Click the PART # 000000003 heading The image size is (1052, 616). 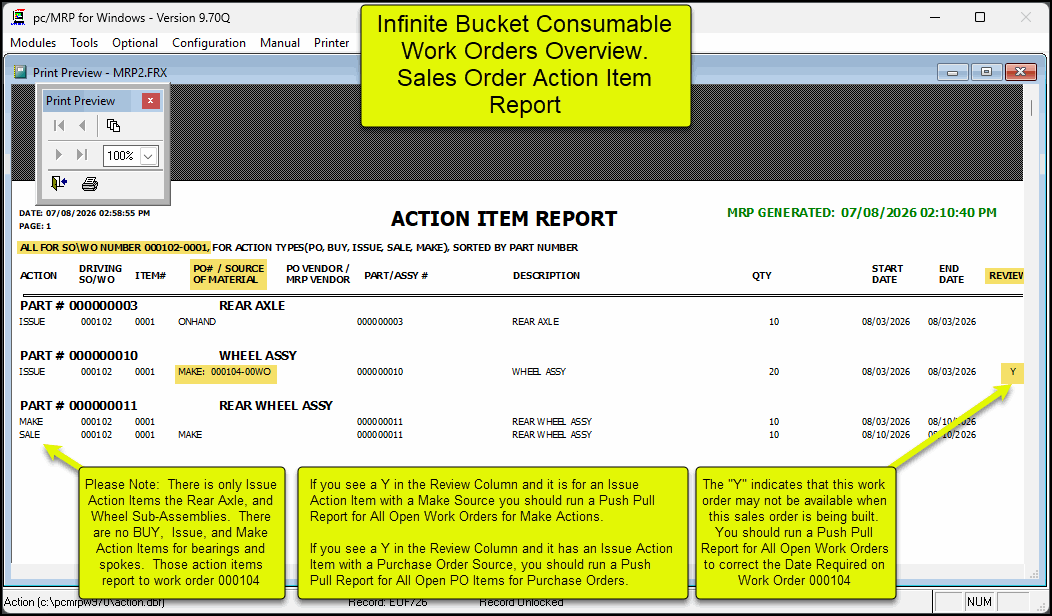(x=78, y=305)
